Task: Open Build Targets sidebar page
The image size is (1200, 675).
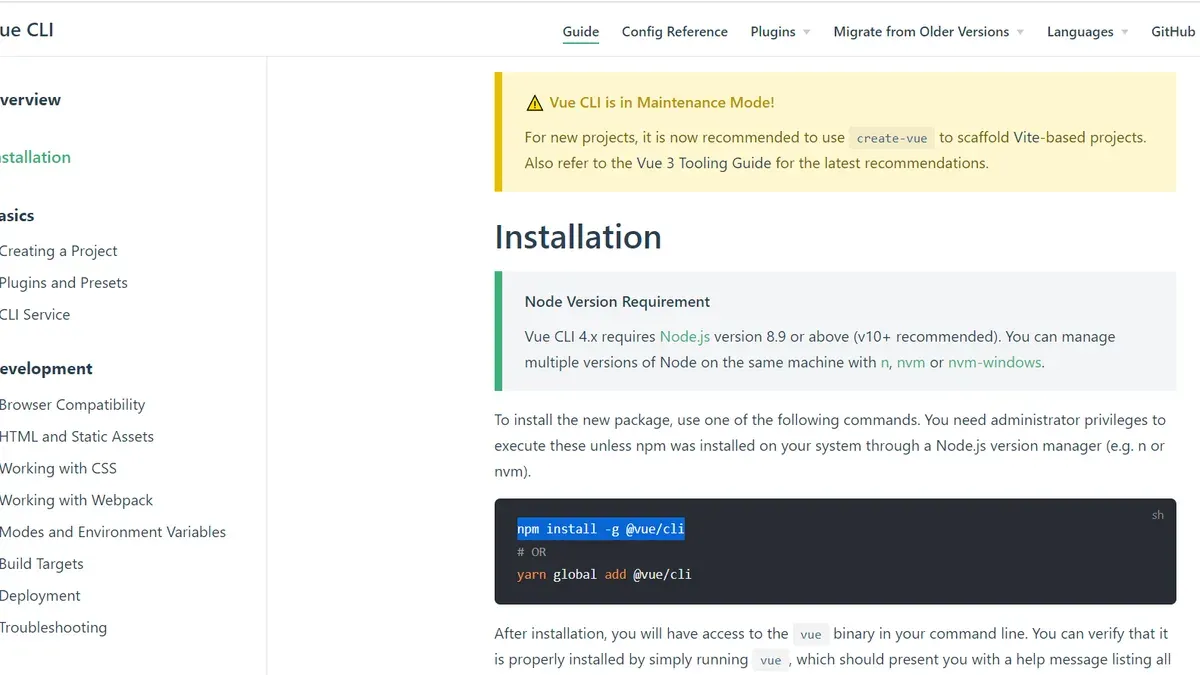Action: [41, 564]
